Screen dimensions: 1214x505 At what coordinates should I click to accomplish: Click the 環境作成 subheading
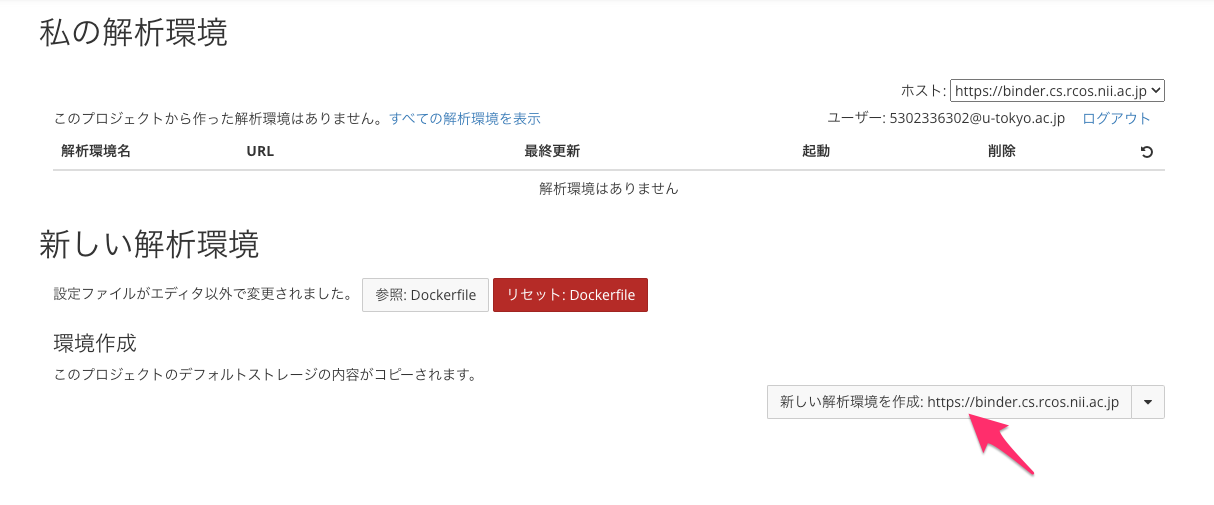pos(94,343)
